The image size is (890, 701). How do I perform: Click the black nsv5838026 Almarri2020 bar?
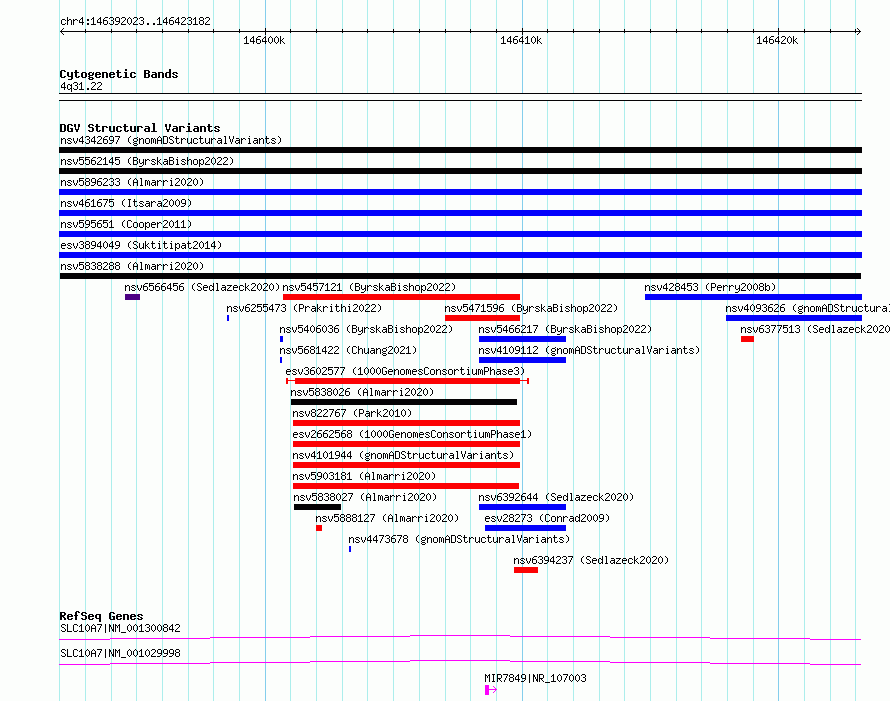(x=404, y=402)
